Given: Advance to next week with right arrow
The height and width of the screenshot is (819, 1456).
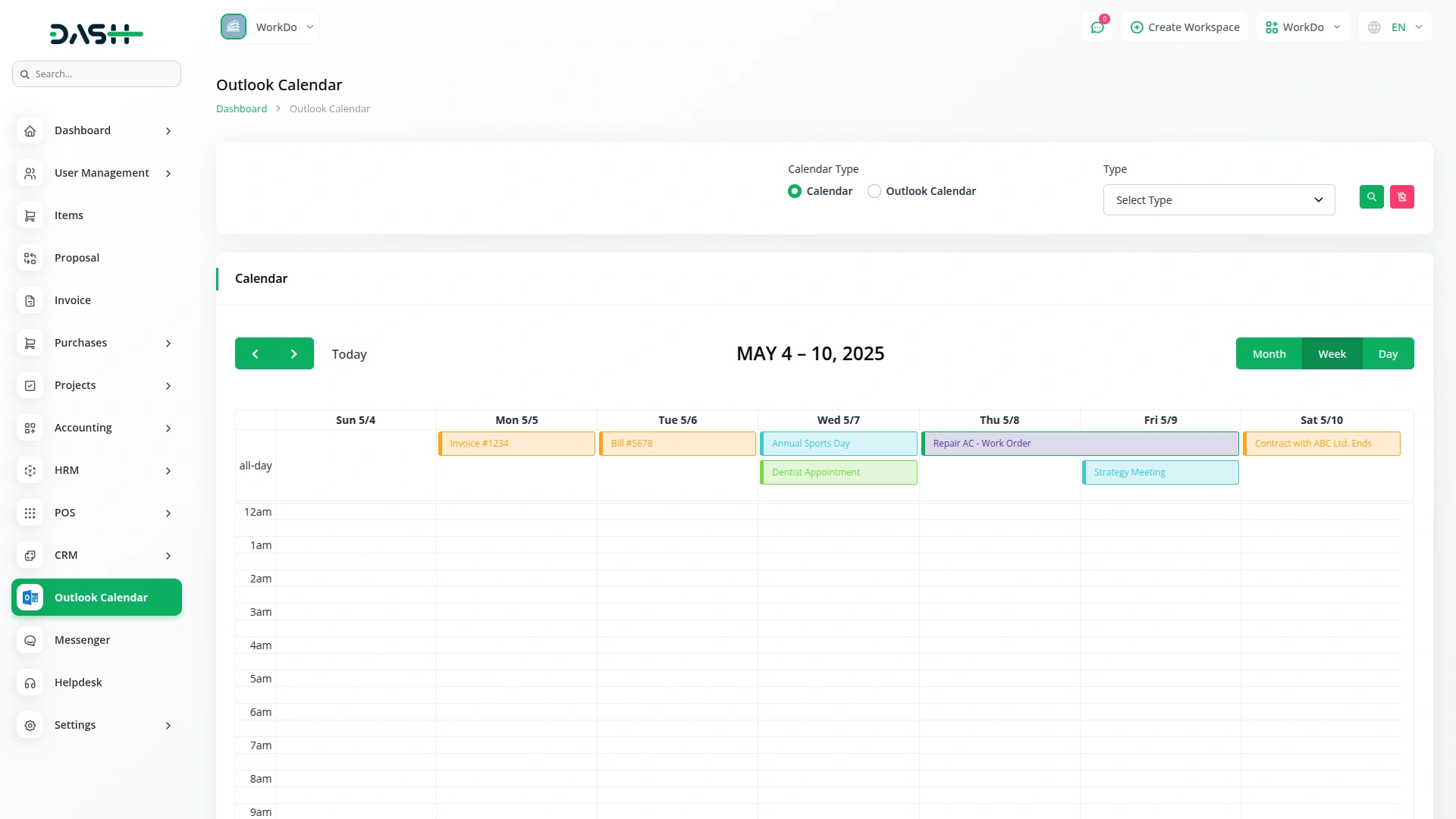Looking at the screenshot, I should (294, 354).
